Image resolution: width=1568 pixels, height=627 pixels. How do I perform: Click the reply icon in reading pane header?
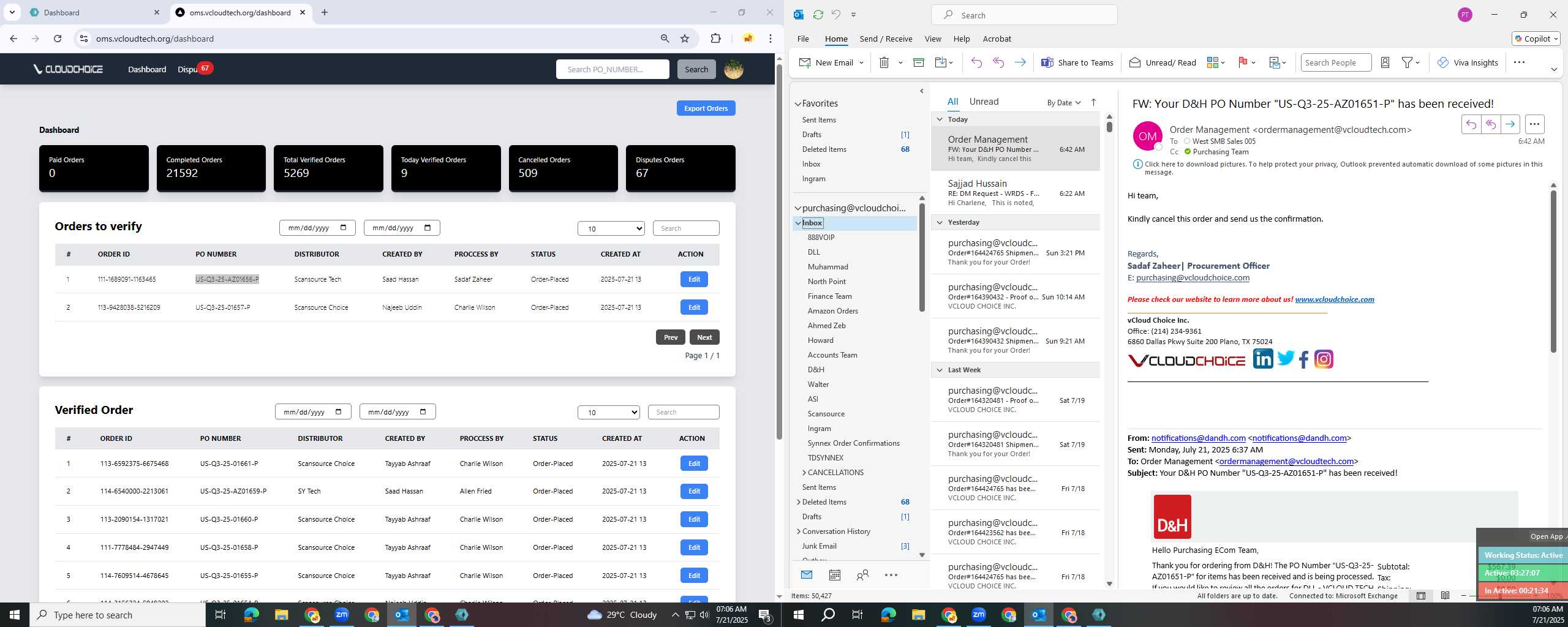coord(1471,124)
